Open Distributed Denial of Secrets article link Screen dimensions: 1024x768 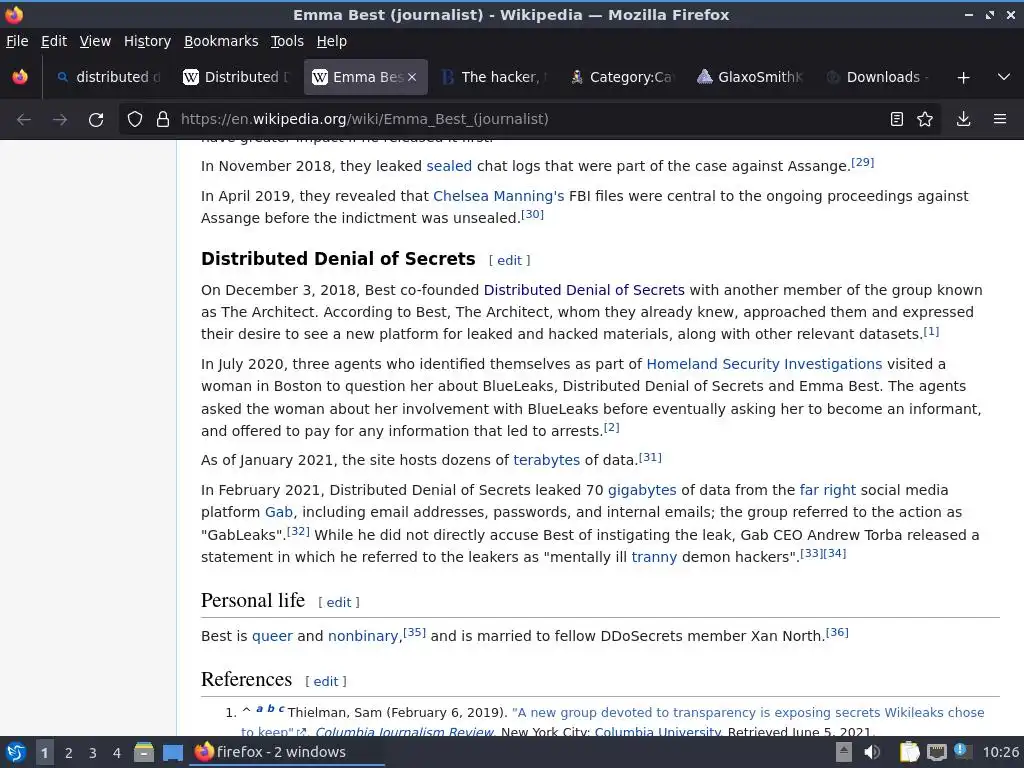click(584, 290)
